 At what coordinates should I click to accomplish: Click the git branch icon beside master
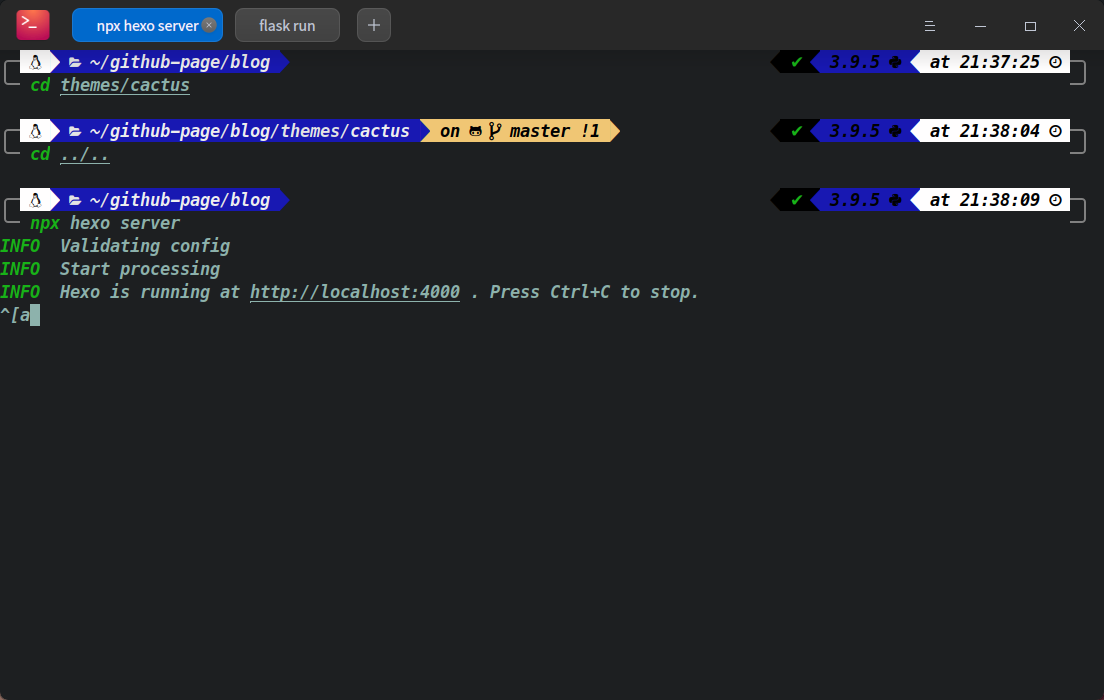pos(494,131)
